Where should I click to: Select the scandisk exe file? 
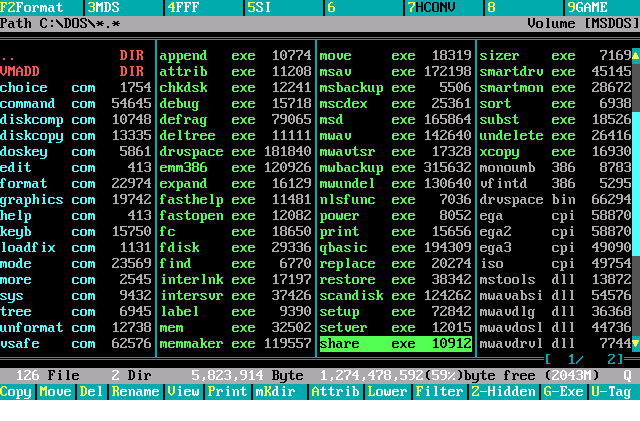pyautogui.click(x=396, y=295)
